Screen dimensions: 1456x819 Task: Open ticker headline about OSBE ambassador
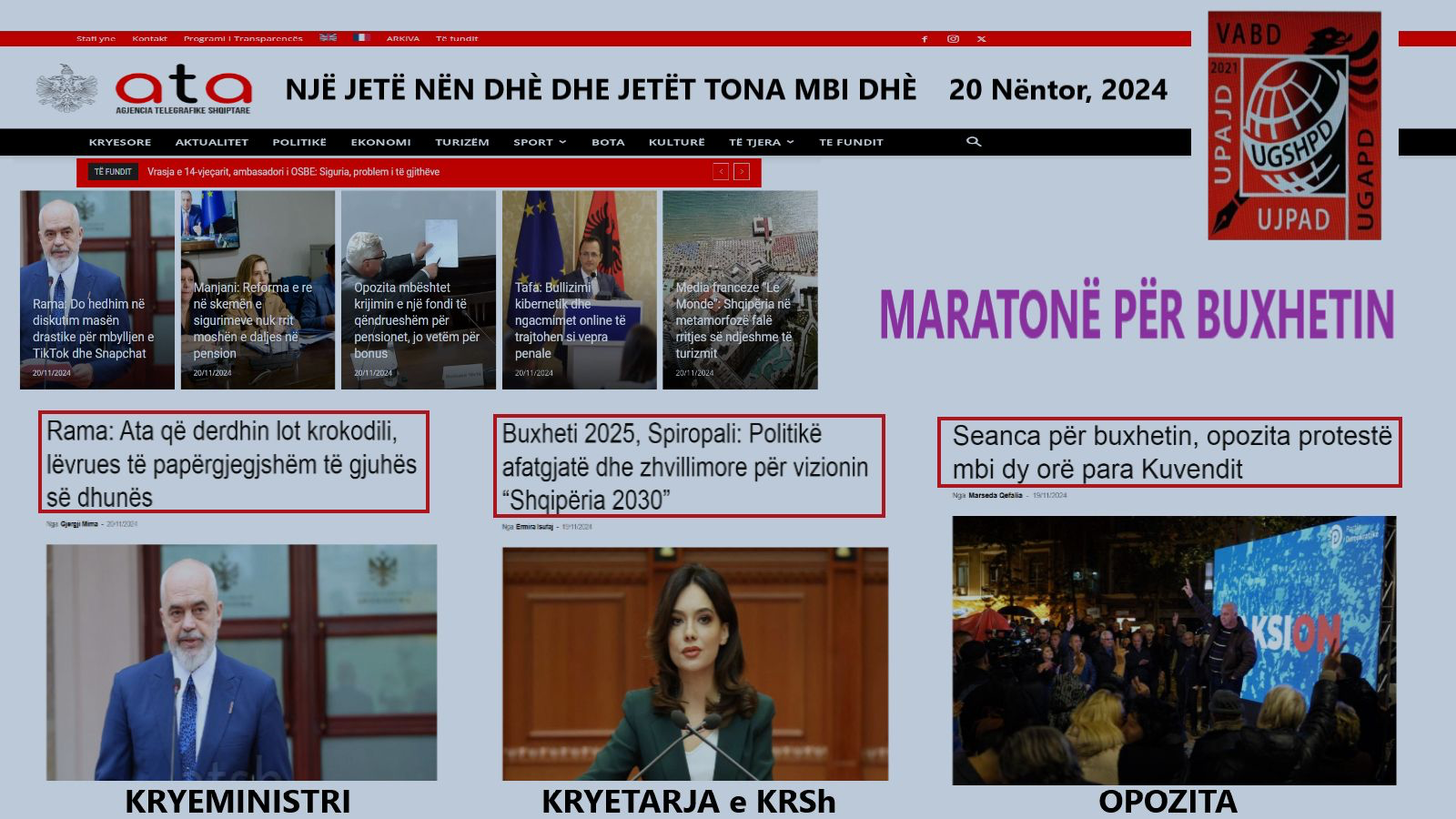(x=293, y=172)
